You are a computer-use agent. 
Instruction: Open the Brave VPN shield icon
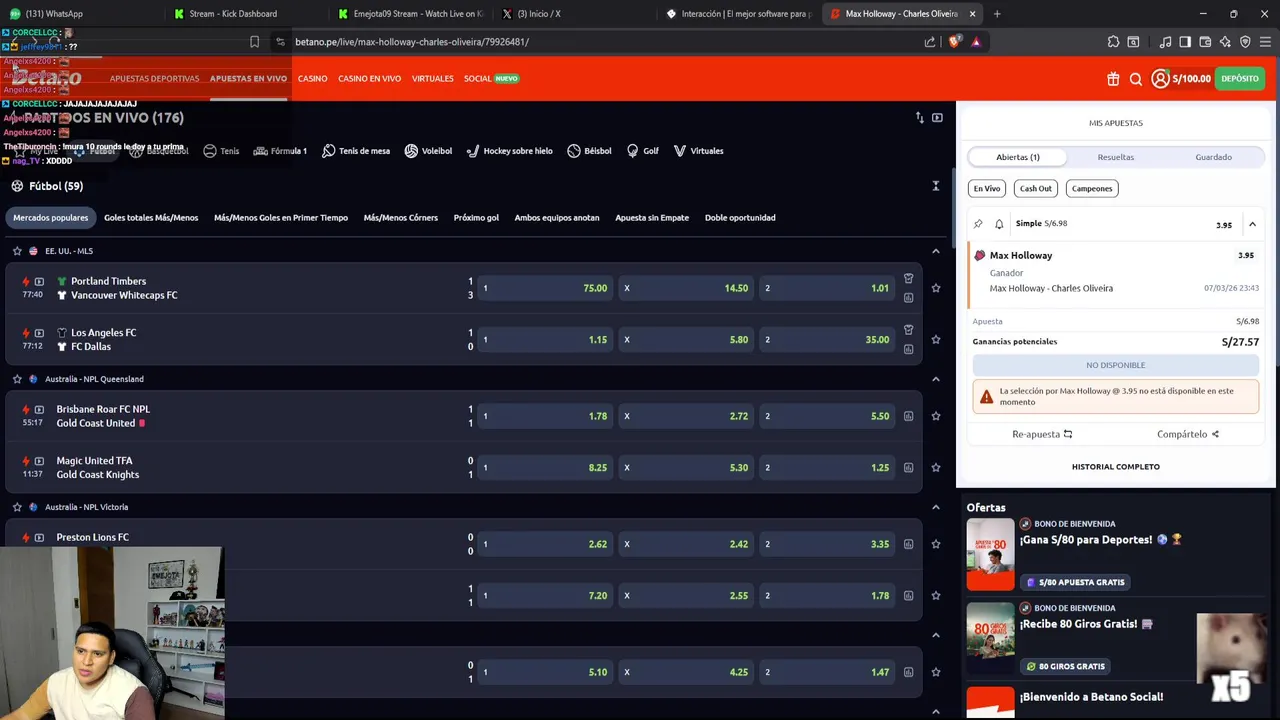[x=1245, y=42]
